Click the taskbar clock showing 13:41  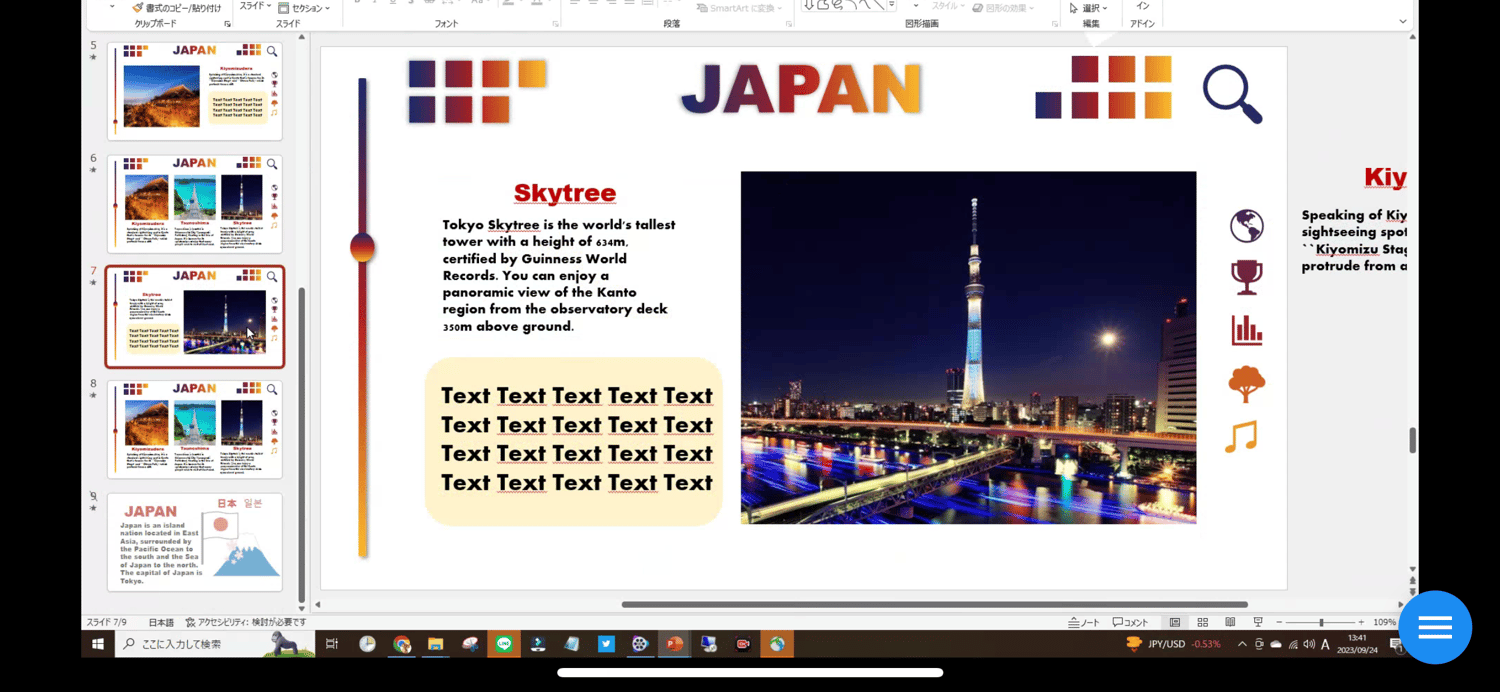point(1357,643)
